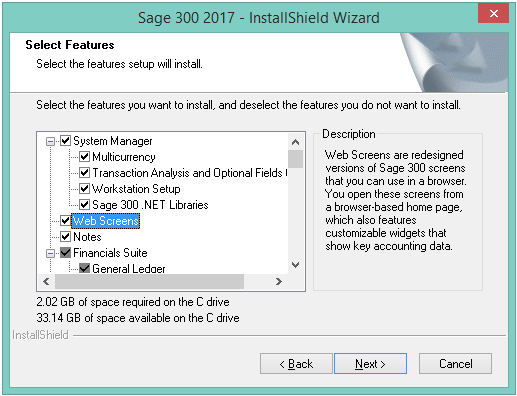Click the feature list scroll up arrow
This screenshot has height=396, width=517.
pyautogui.click(x=295, y=142)
